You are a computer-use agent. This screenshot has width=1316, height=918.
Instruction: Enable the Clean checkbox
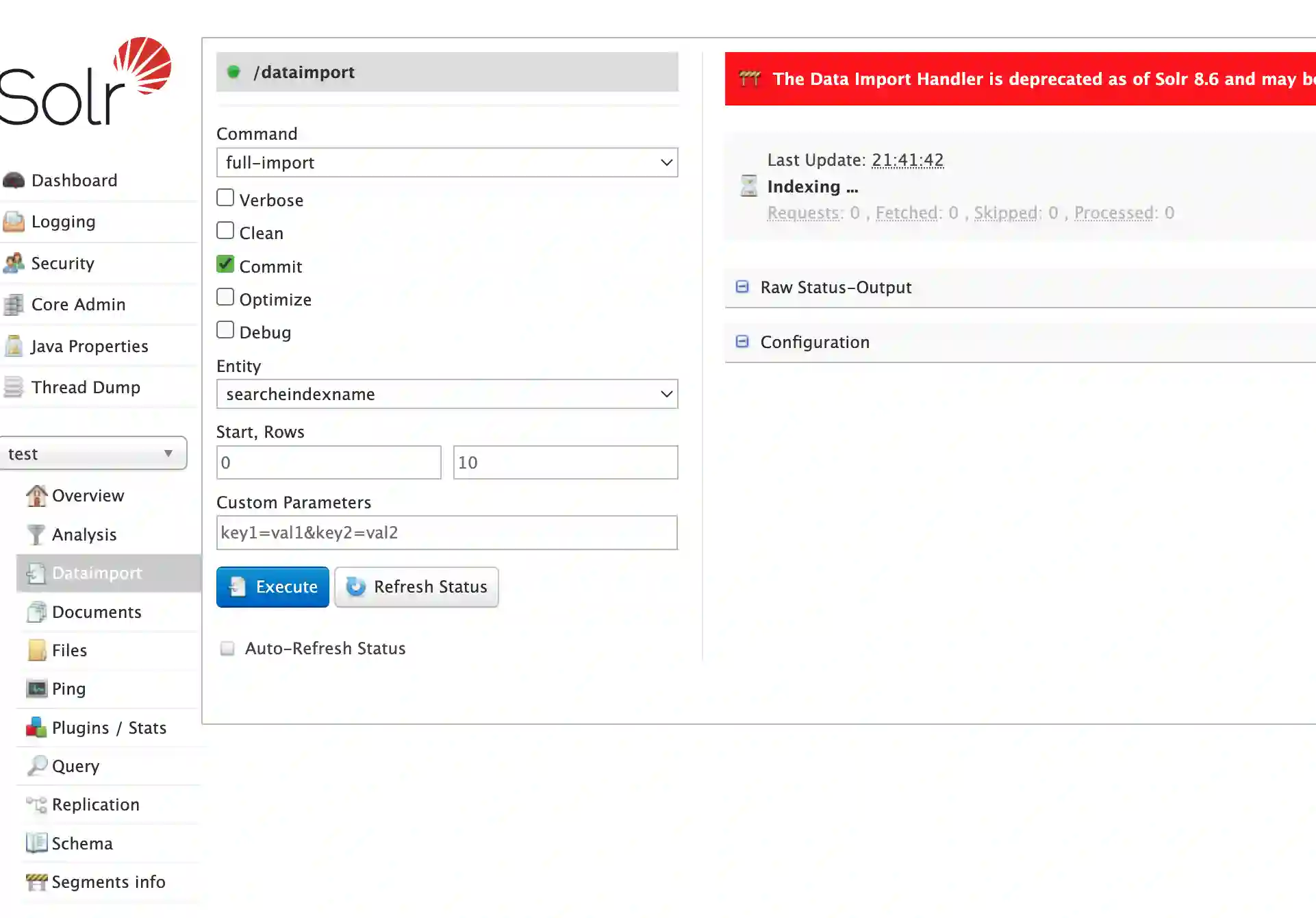225,231
